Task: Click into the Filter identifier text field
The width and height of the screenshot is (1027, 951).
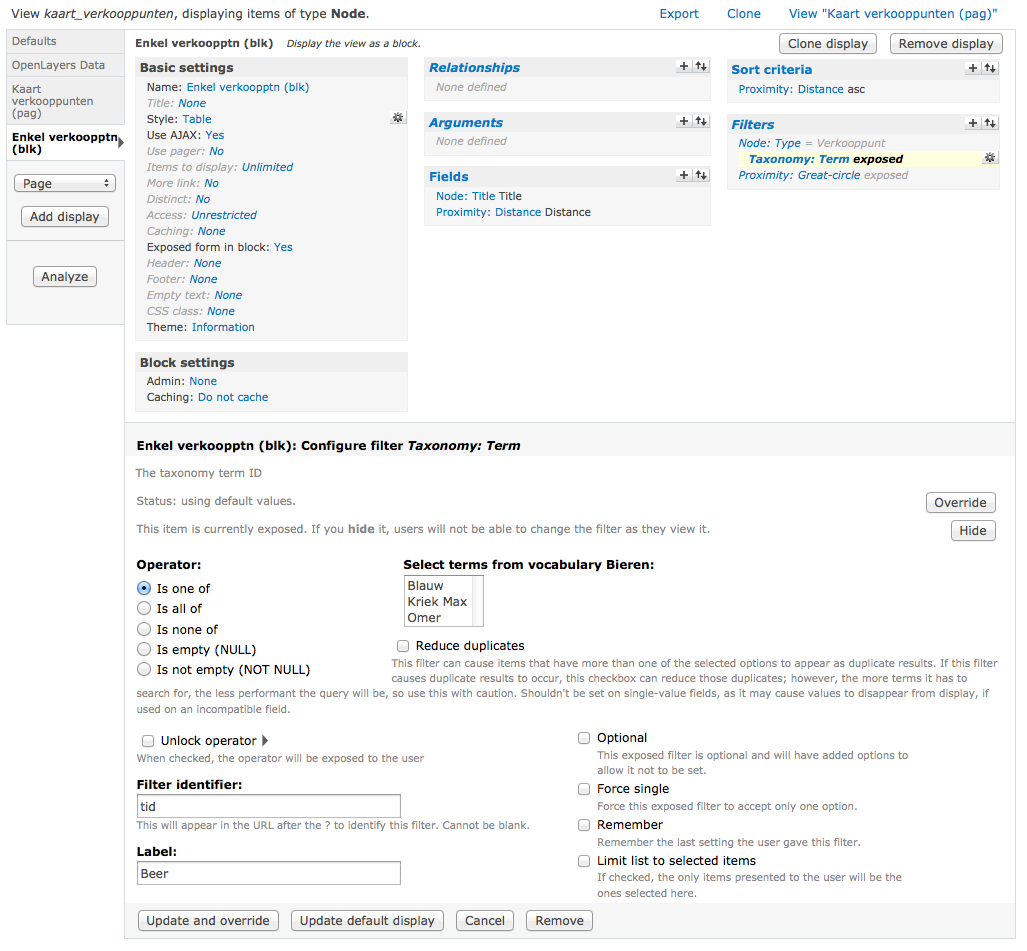Action: (269, 806)
